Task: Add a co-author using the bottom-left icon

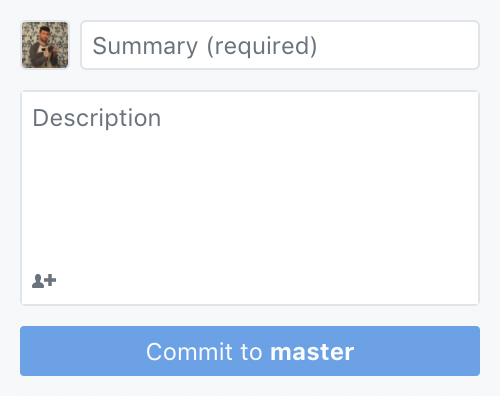Action: pyautogui.click(x=44, y=281)
